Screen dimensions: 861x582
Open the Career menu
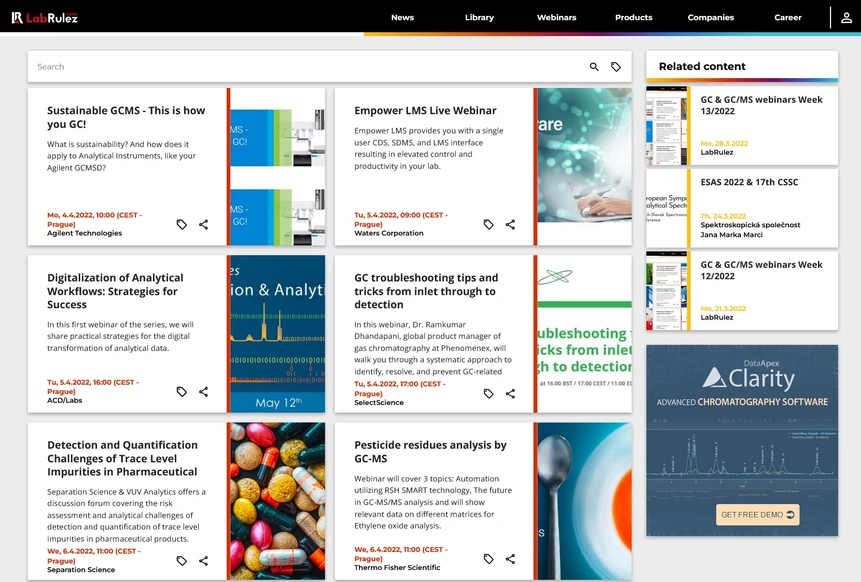pyautogui.click(x=788, y=18)
